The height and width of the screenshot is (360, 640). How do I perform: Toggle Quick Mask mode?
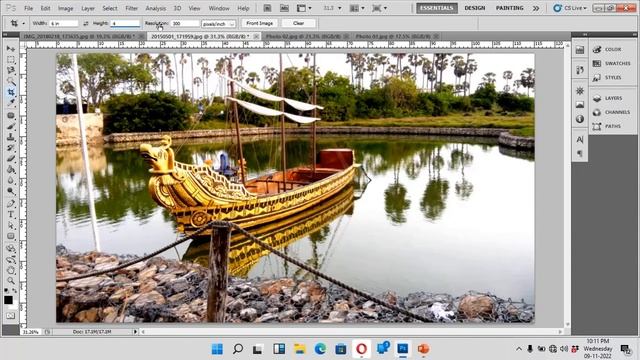(x=10, y=316)
